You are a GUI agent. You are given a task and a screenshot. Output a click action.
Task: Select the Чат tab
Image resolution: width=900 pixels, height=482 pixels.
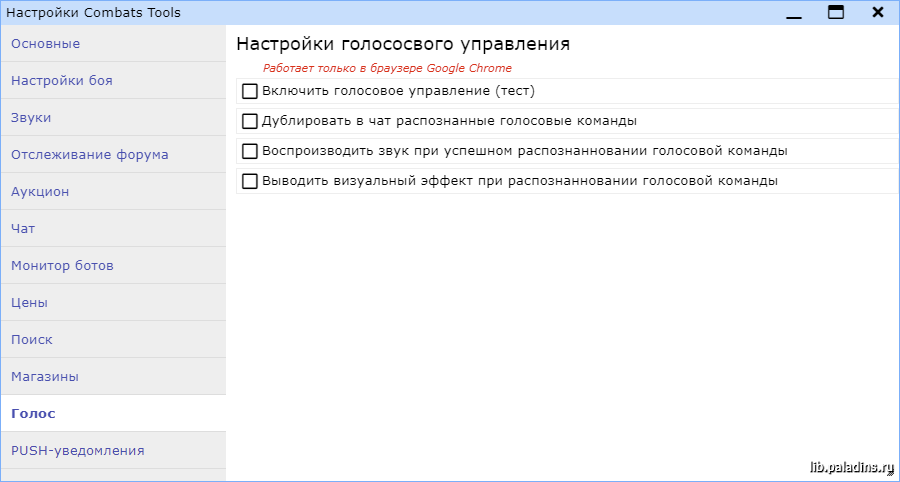pos(114,228)
